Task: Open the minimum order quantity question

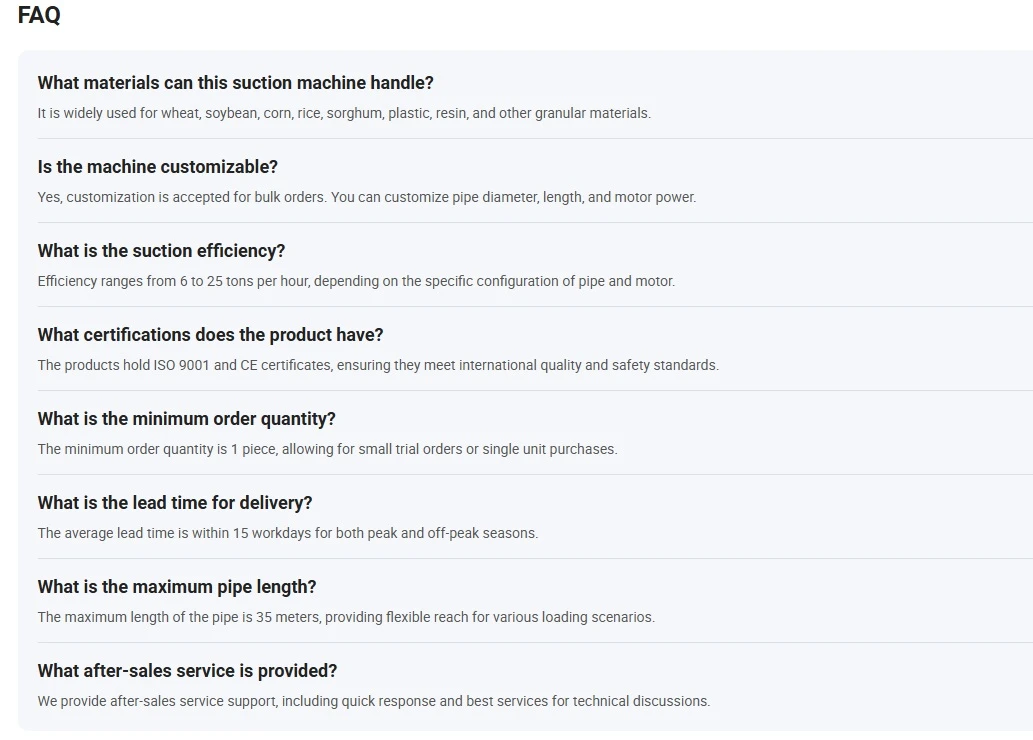Action: pyautogui.click(x=186, y=418)
